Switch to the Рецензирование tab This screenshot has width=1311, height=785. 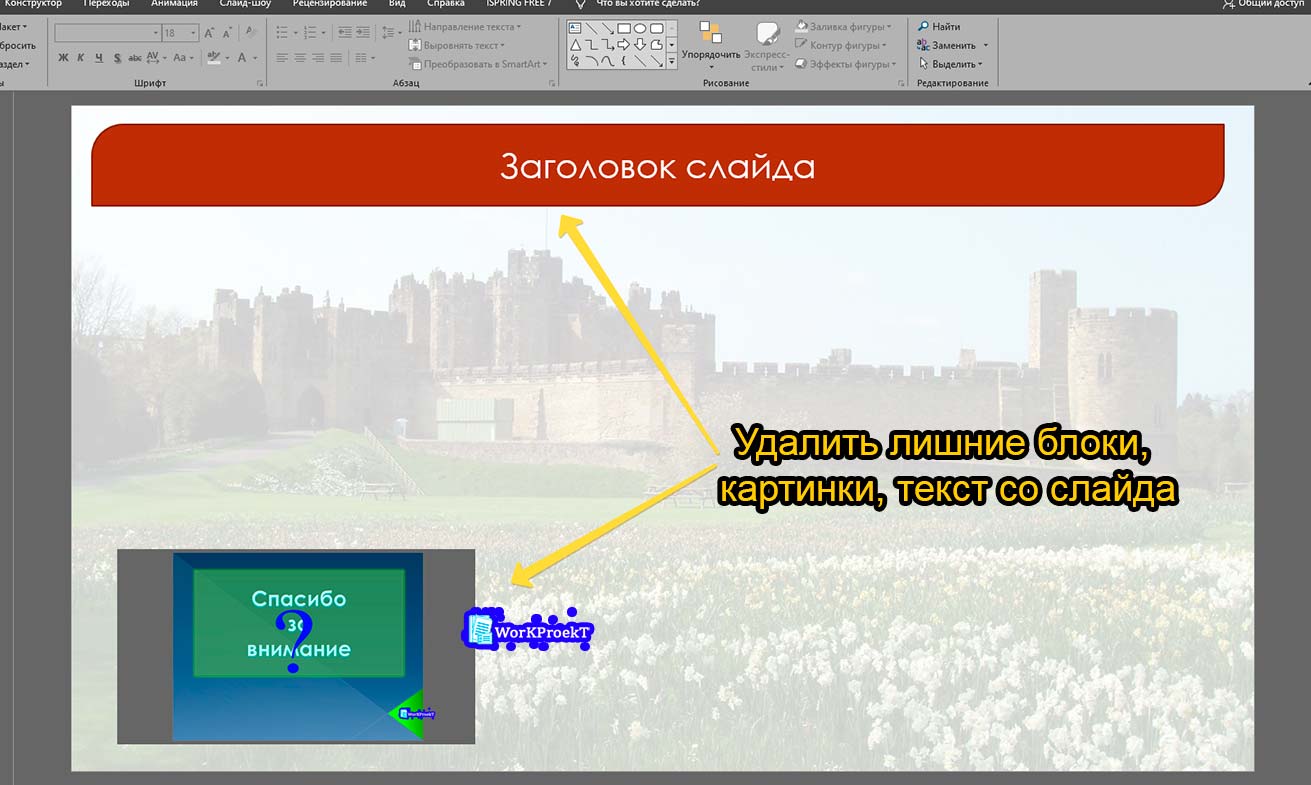[x=324, y=4]
